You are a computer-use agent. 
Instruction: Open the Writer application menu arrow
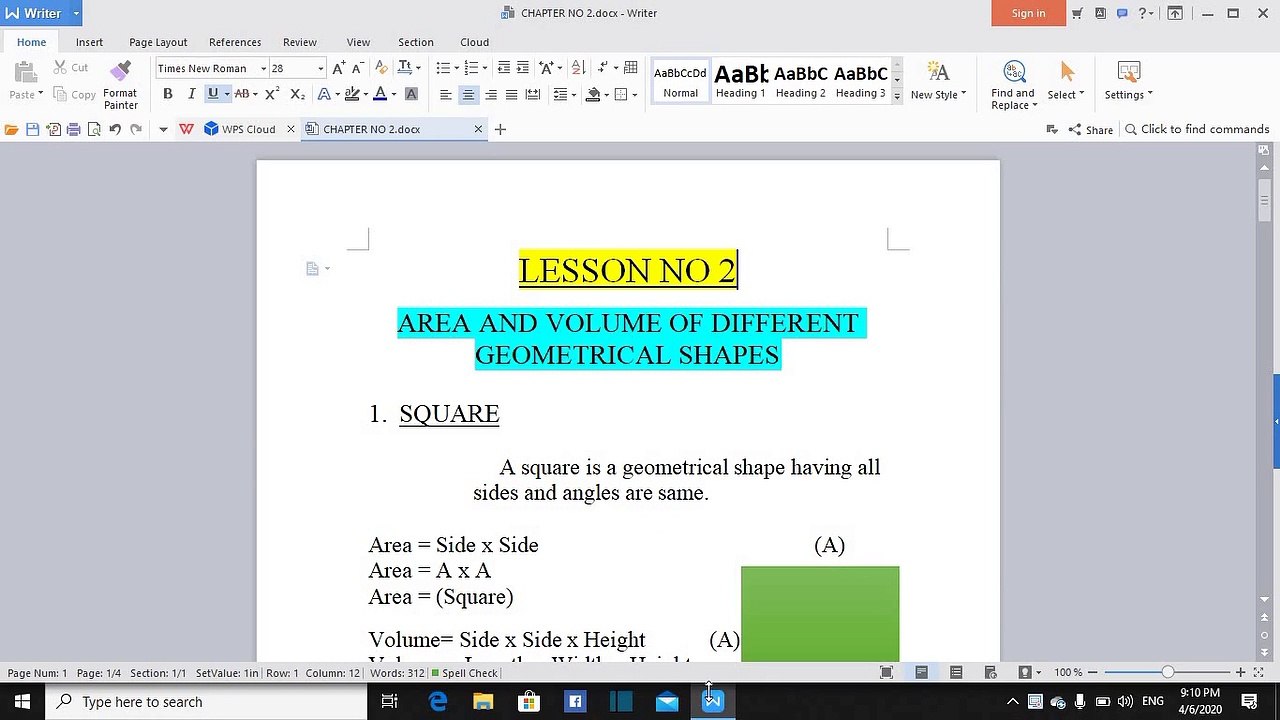(x=76, y=13)
